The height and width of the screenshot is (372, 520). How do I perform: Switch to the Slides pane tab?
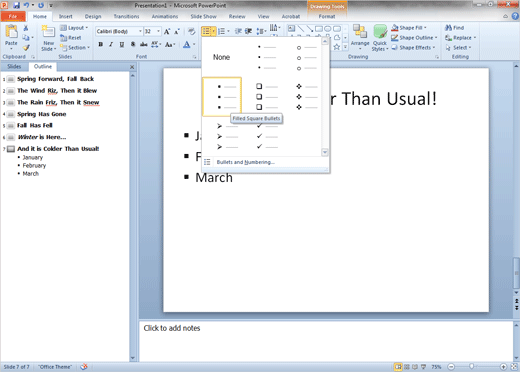click(14, 67)
